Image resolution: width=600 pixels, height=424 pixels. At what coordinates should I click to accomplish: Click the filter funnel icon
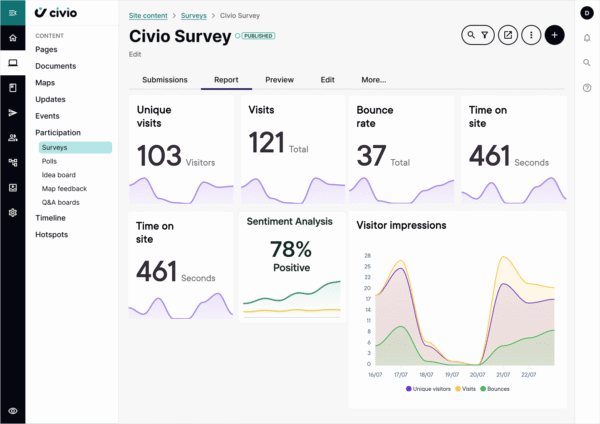484,35
